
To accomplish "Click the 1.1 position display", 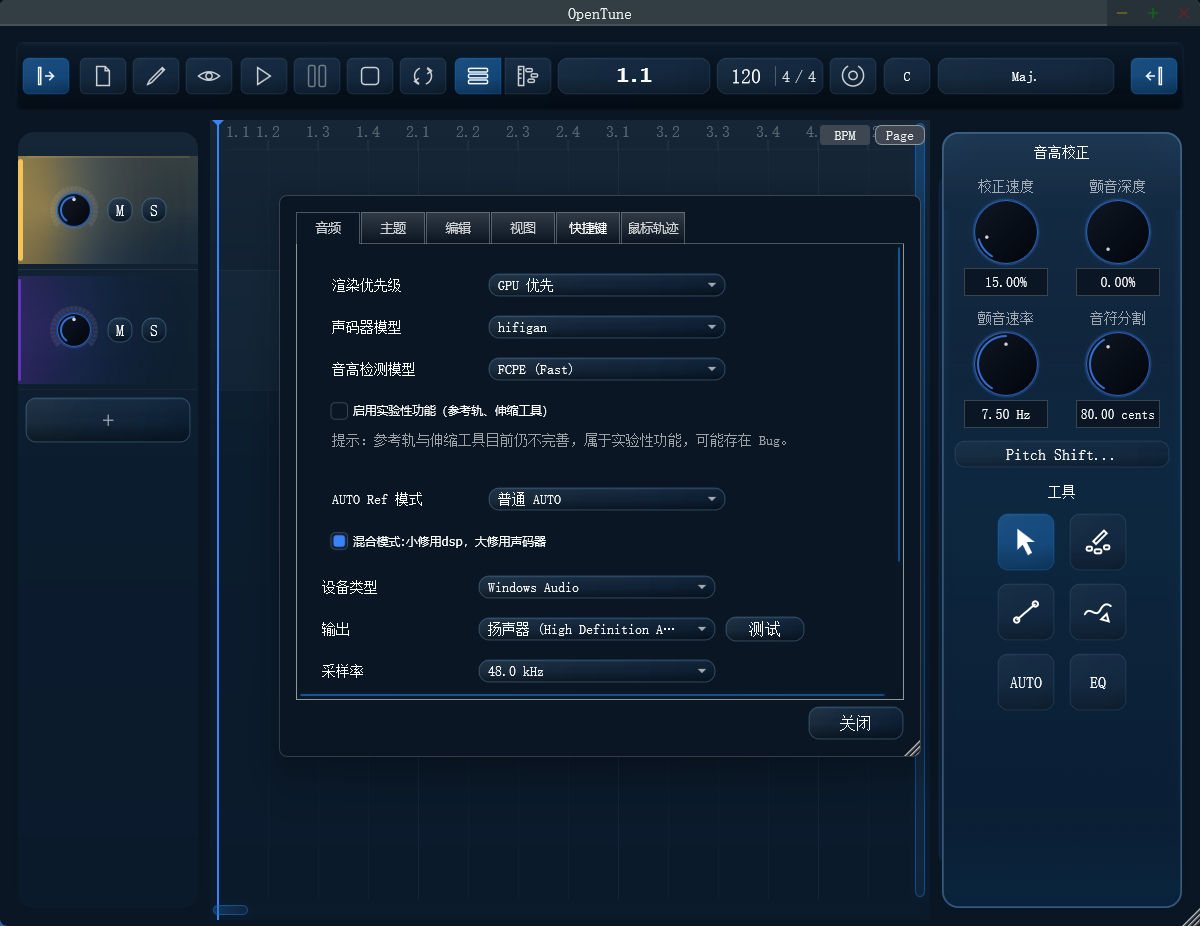I will pos(634,76).
